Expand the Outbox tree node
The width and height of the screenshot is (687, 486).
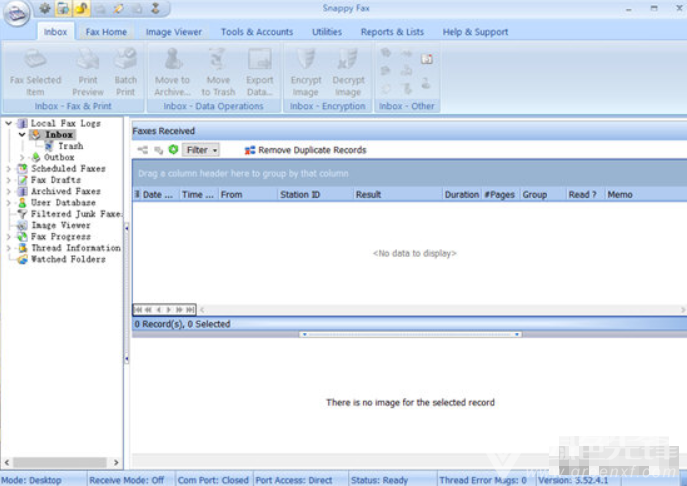click(22, 157)
